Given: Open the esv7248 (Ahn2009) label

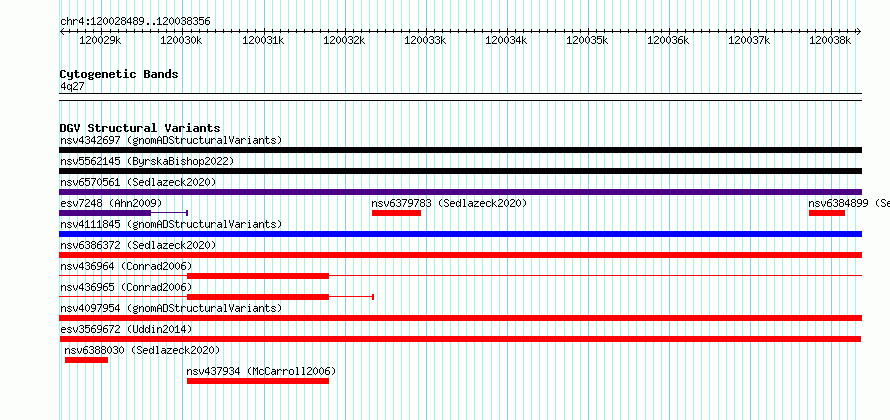Looking at the screenshot, I should tap(111, 203).
